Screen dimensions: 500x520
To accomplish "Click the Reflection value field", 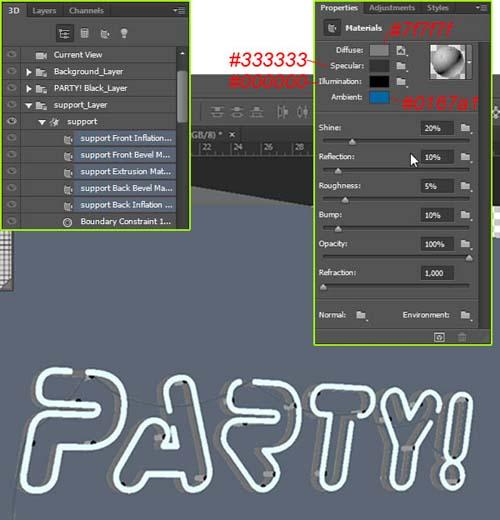I will click(437, 157).
